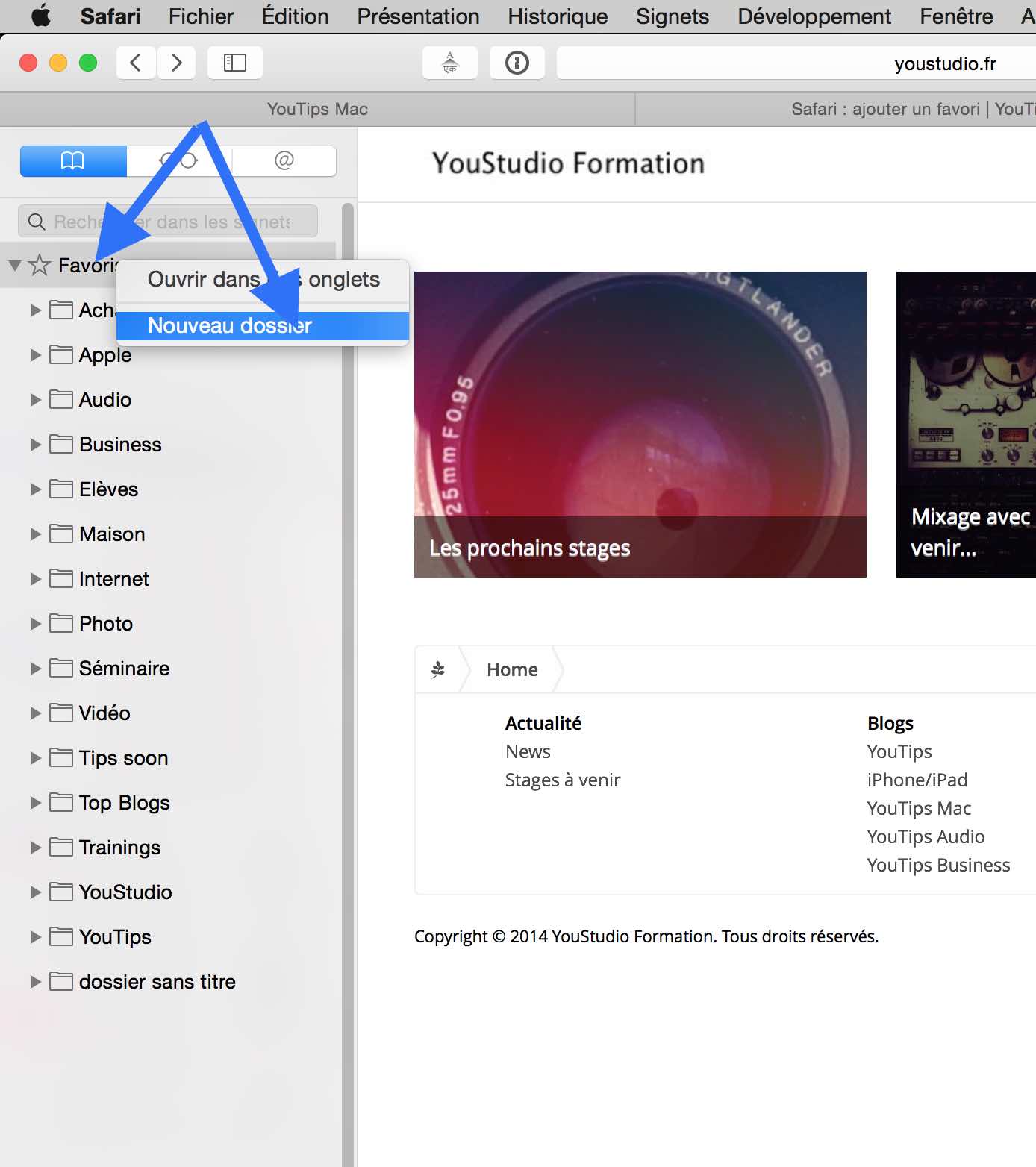Open the Édition menu

pyautogui.click(x=295, y=16)
